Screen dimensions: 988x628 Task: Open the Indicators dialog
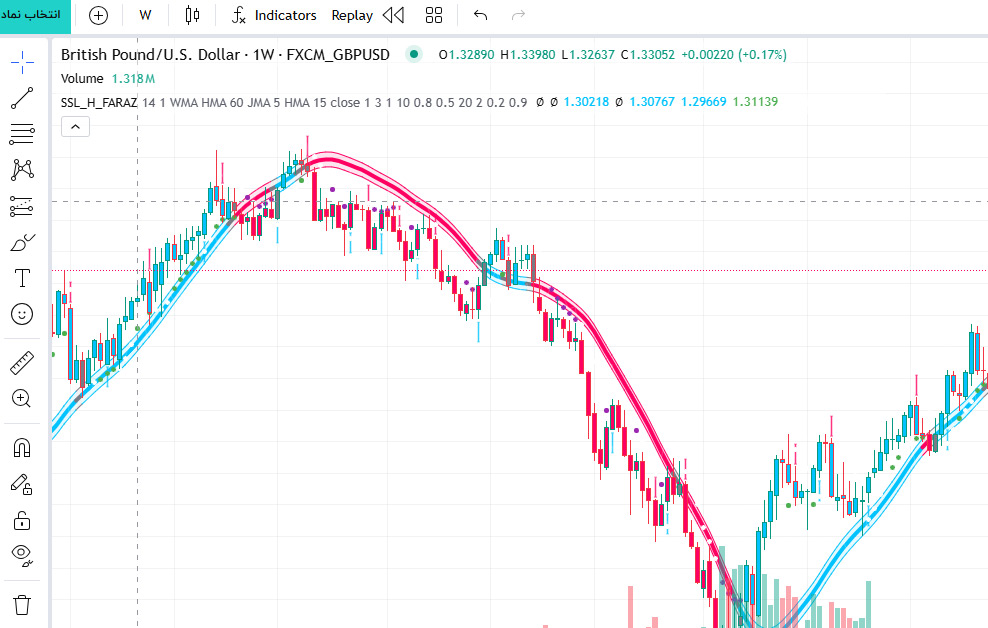pyautogui.click(x=273, y=15)
